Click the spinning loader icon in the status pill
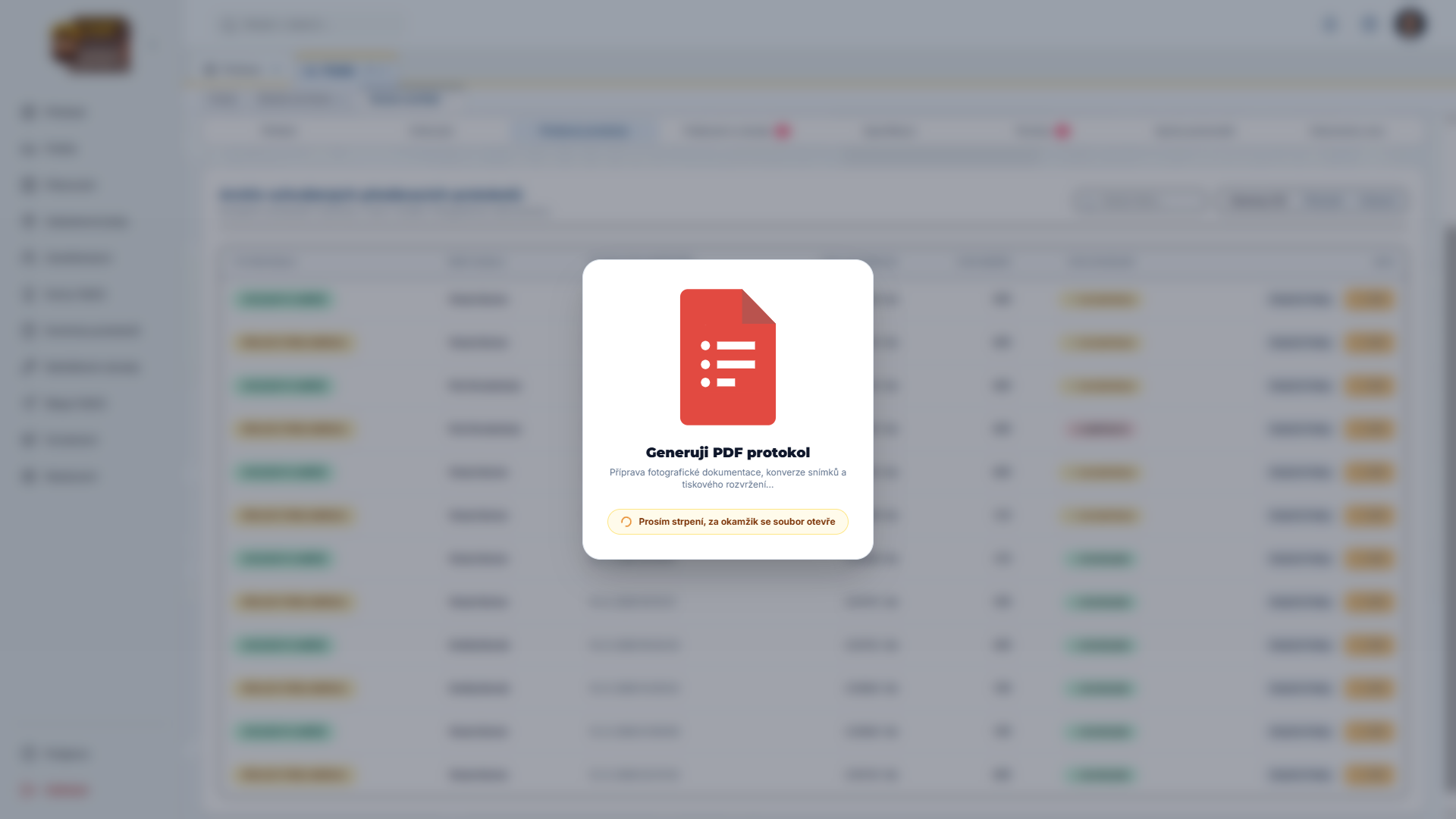The width and height of the screenshot is (1456, 819). [626, 522]
